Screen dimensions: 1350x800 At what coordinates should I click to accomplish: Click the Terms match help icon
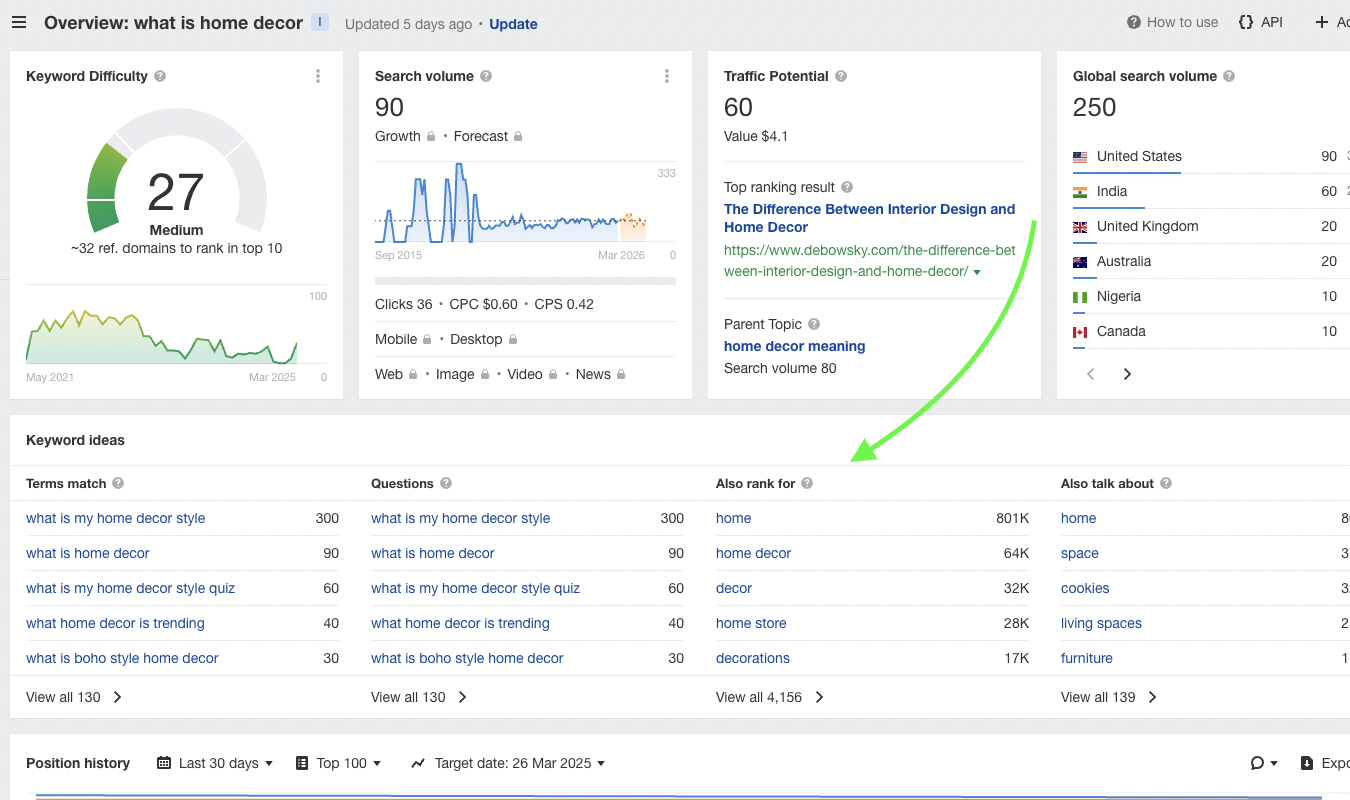[118, 483]
